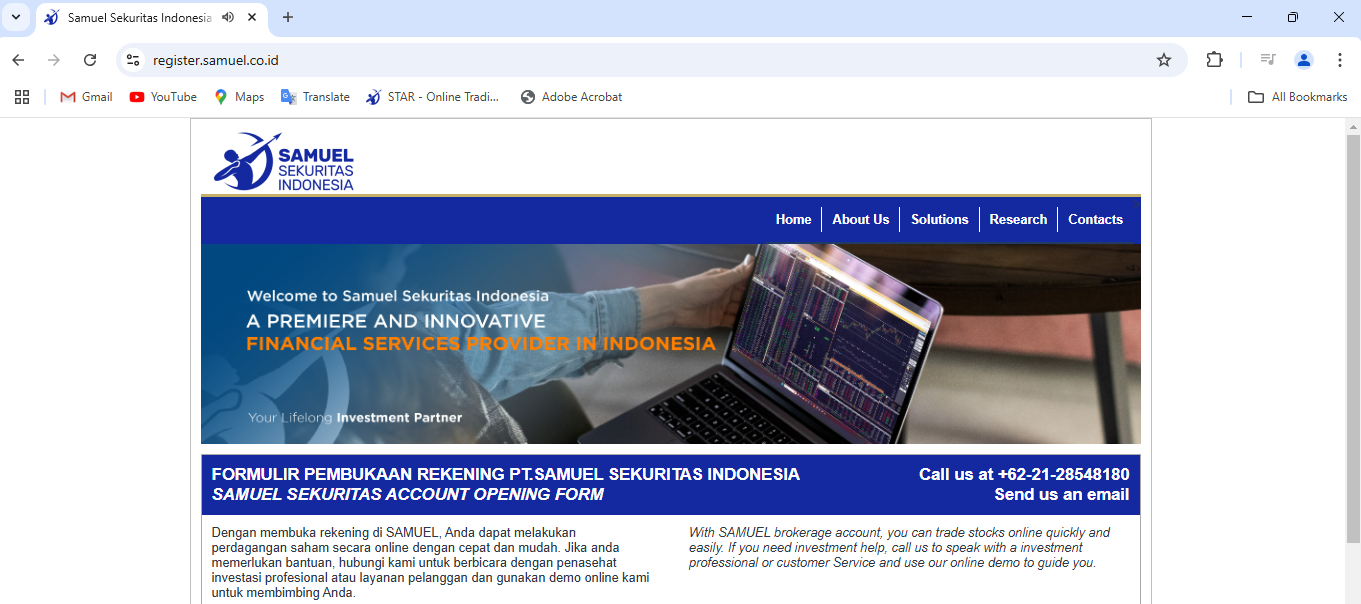Open a new tab with plus button
This screenshot has height=604, width=1361.
(288, 17)
